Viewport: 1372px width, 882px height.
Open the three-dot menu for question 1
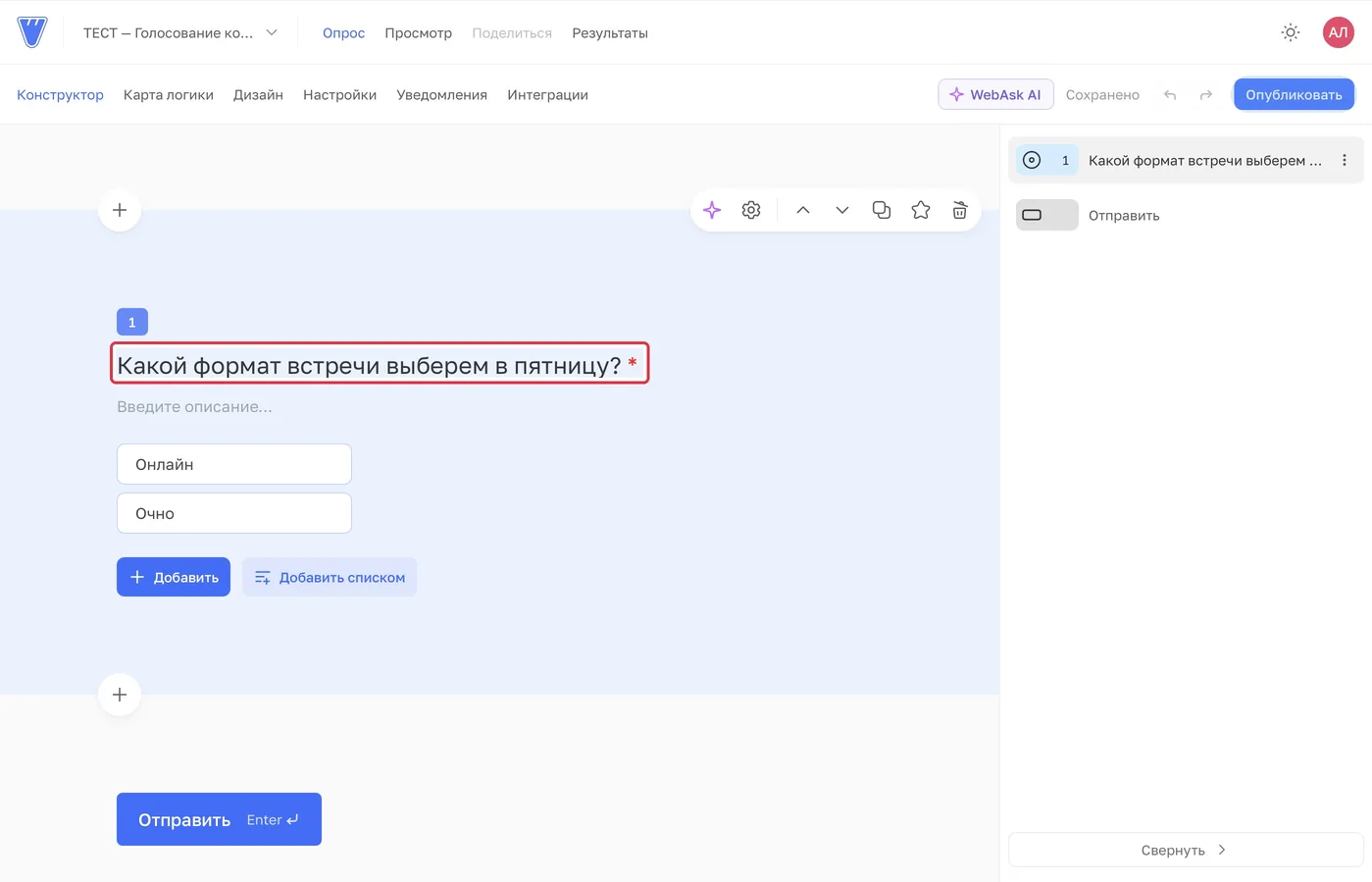coord(1345,160)
